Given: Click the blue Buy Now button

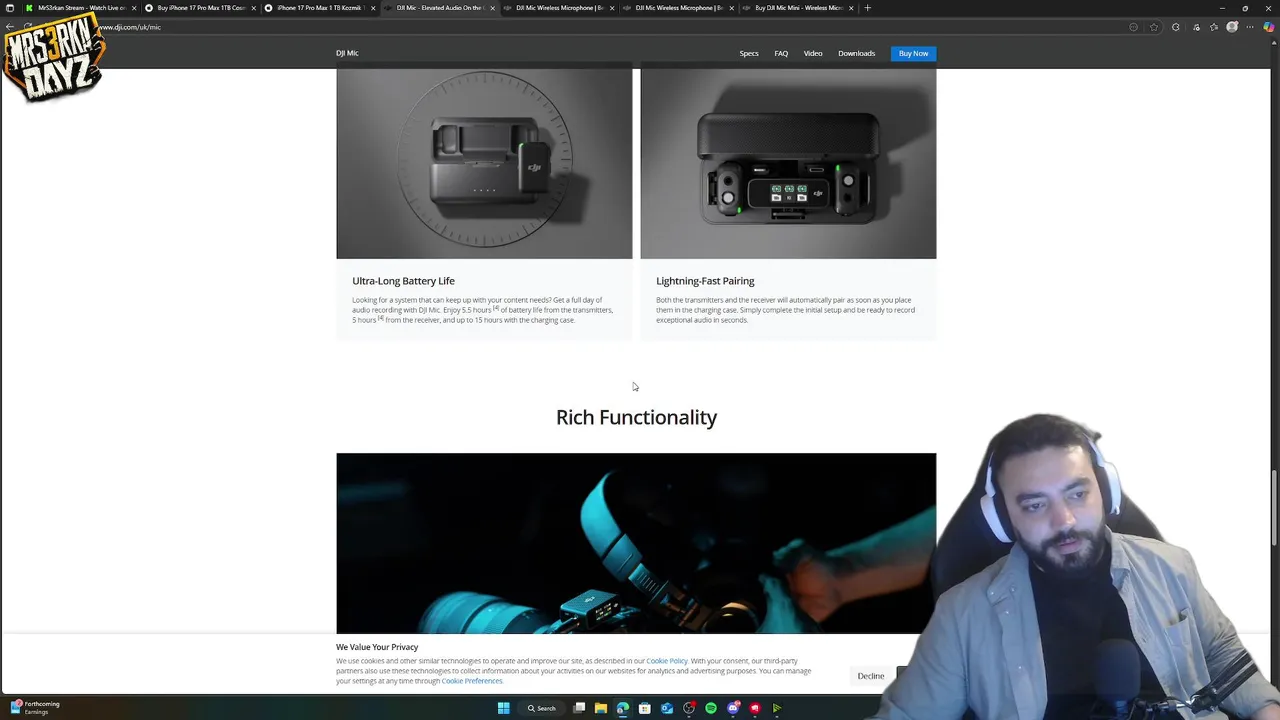Looking at the screenshot, I should click(x=913, y=53).
